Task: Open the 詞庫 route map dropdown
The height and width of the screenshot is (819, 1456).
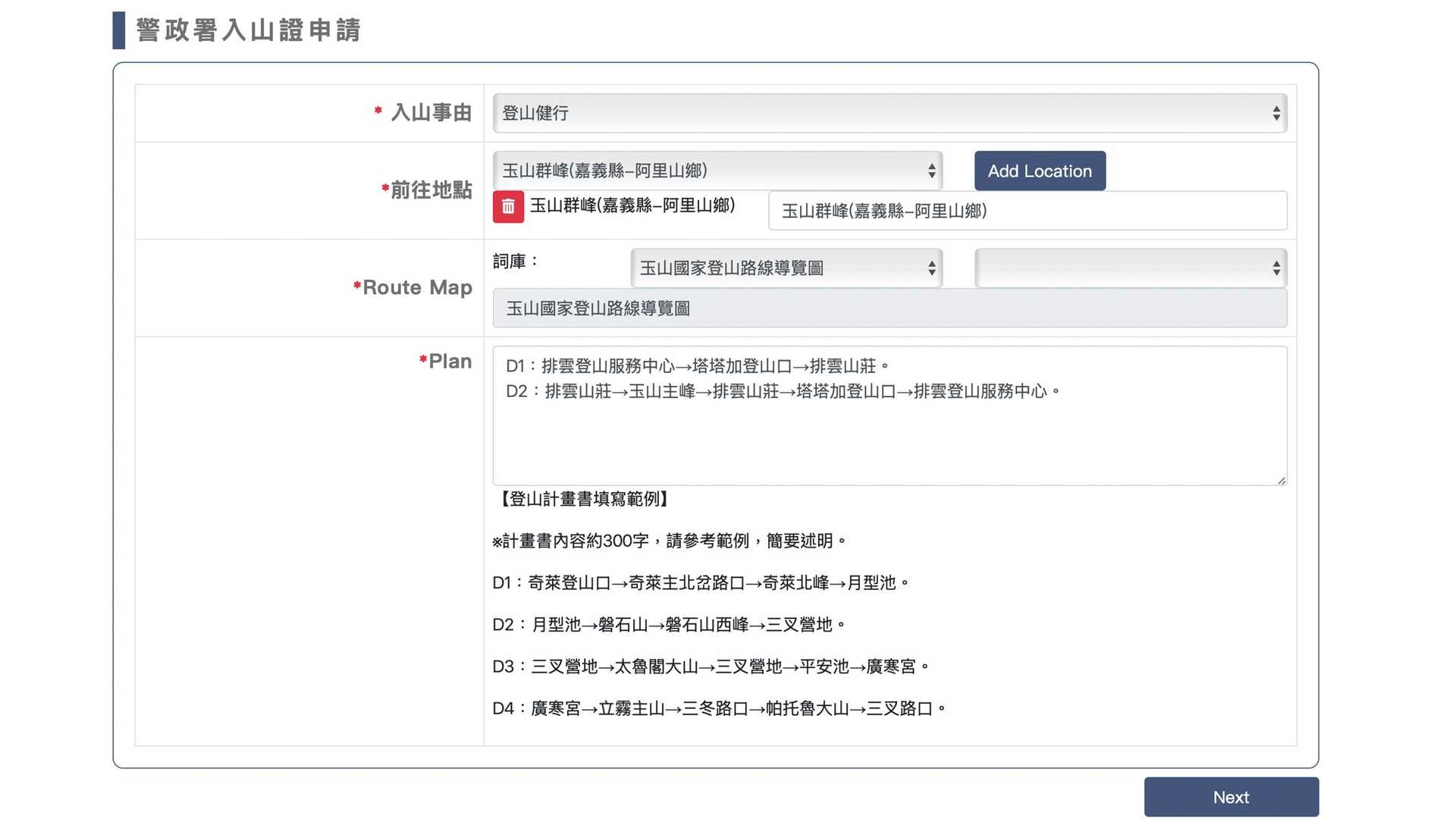Action: point(786,268)
